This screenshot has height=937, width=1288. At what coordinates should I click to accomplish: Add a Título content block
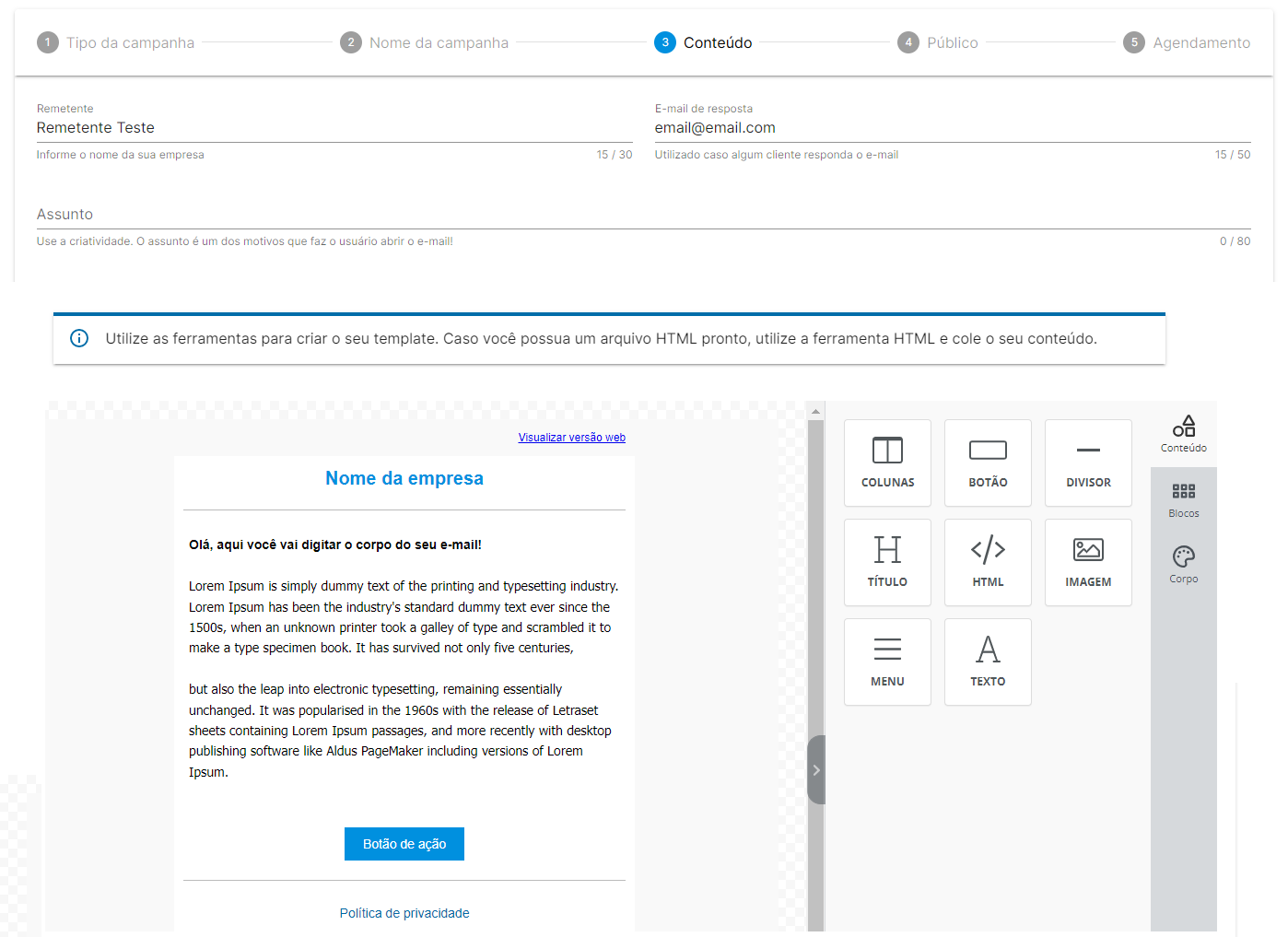[887, 562]
